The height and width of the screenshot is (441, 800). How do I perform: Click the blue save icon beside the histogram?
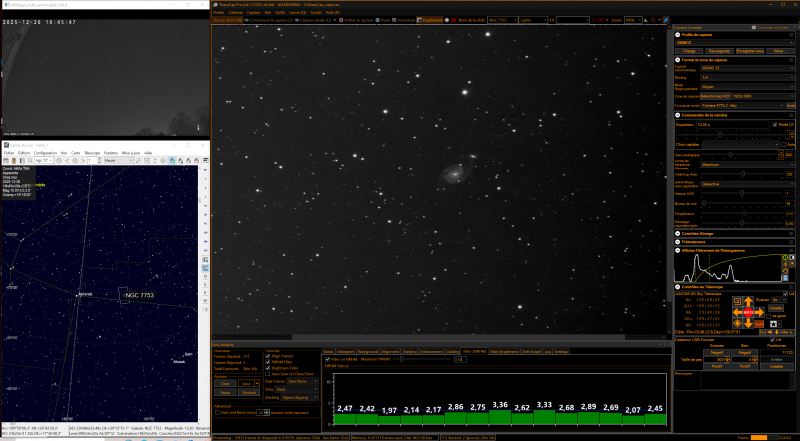pos(785,278)
